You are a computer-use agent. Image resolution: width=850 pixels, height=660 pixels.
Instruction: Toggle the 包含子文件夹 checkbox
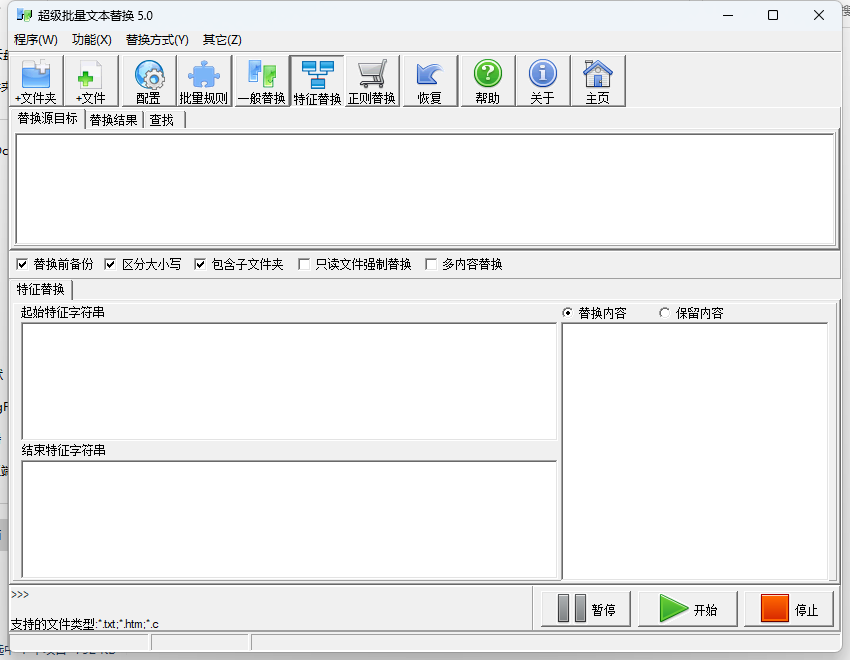click(200, 264)
